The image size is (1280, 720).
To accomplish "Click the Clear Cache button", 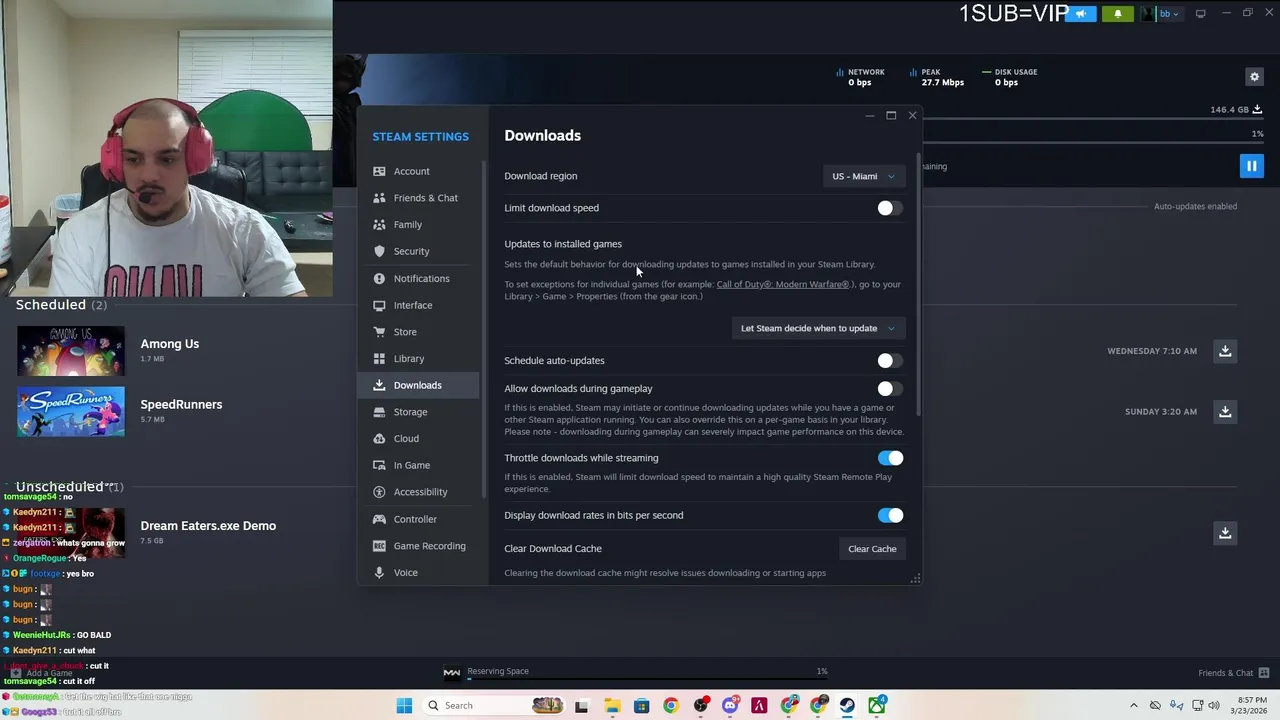I will (872, 549).
